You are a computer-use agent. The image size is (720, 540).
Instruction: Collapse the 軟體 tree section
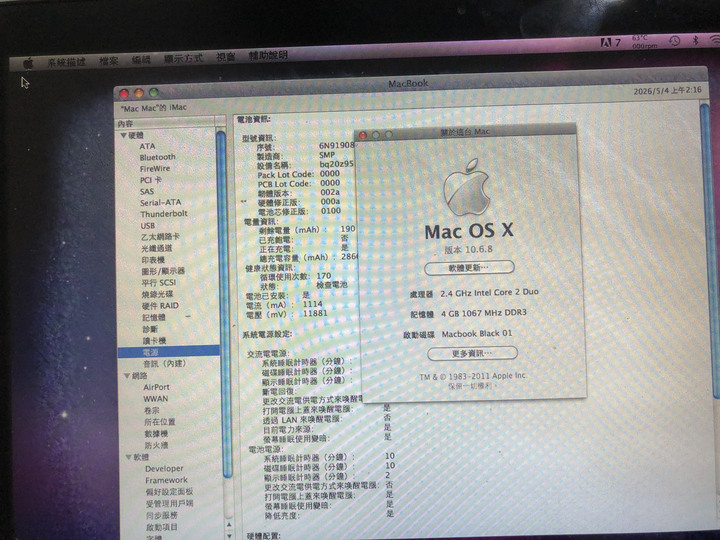click(129, 457)
